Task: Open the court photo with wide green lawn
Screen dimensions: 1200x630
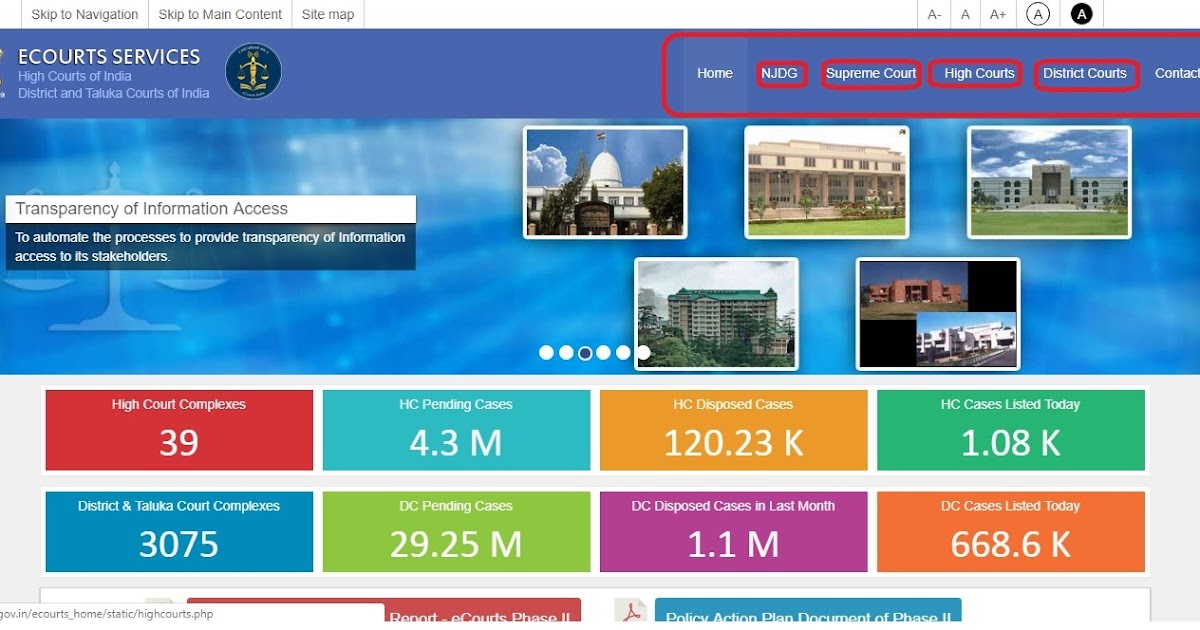Action: (x=1049, y=182)
